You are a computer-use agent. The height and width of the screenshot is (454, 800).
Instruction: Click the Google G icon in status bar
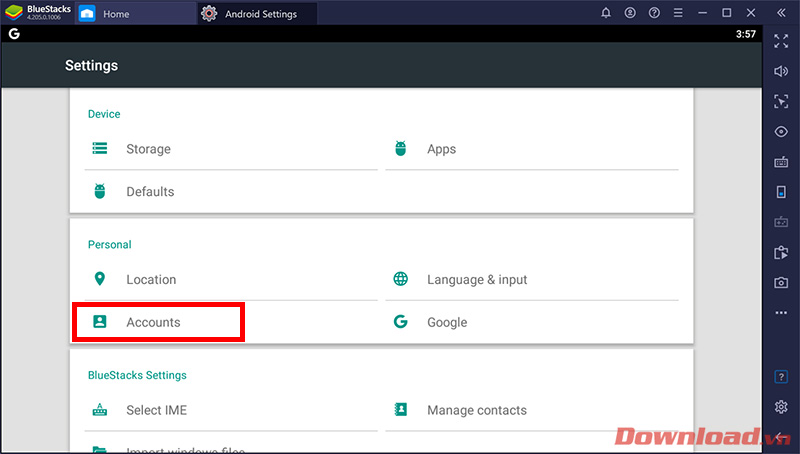[14, 34]
